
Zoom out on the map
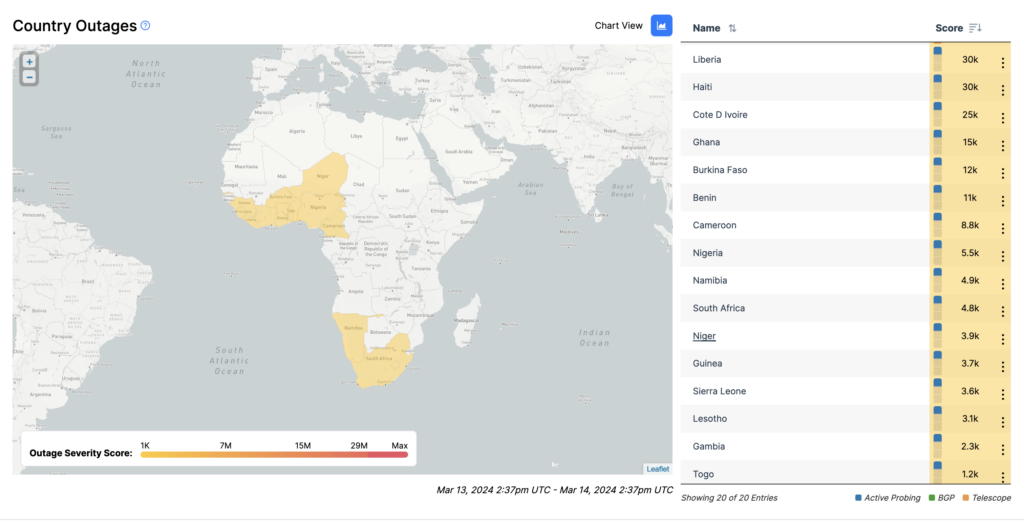29,77
